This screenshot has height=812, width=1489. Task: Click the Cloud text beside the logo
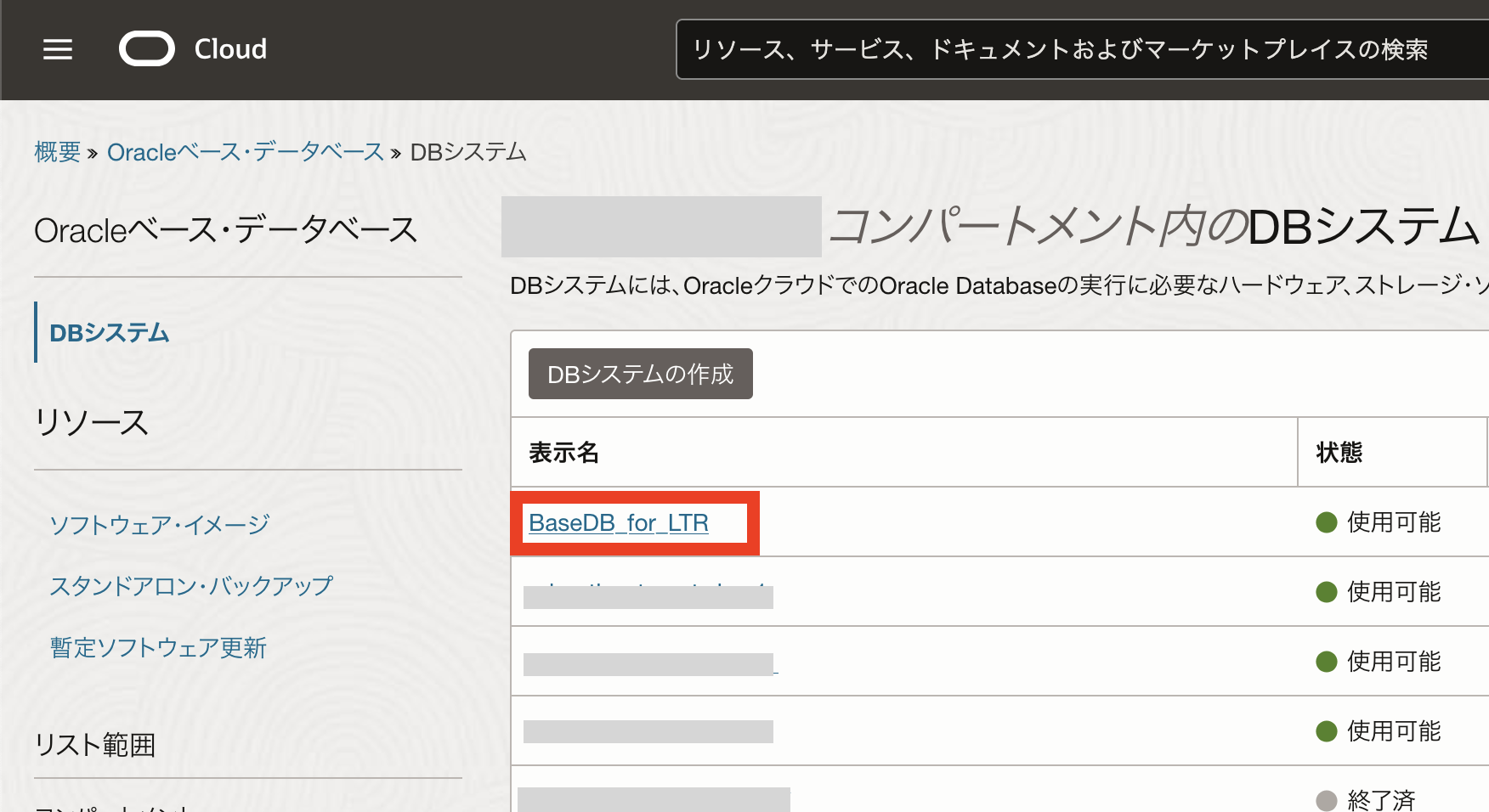(230, 49)
